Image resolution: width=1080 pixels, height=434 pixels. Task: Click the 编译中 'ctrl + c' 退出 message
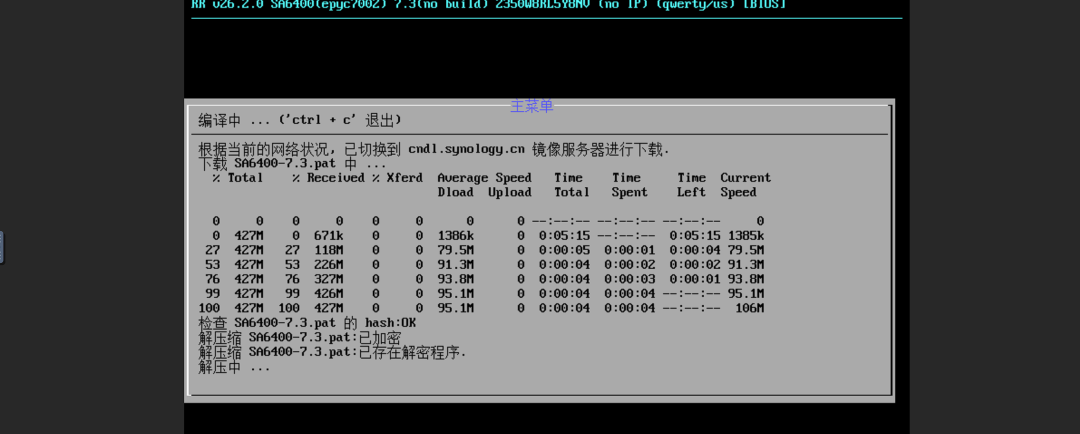click(x=300, y=120)
